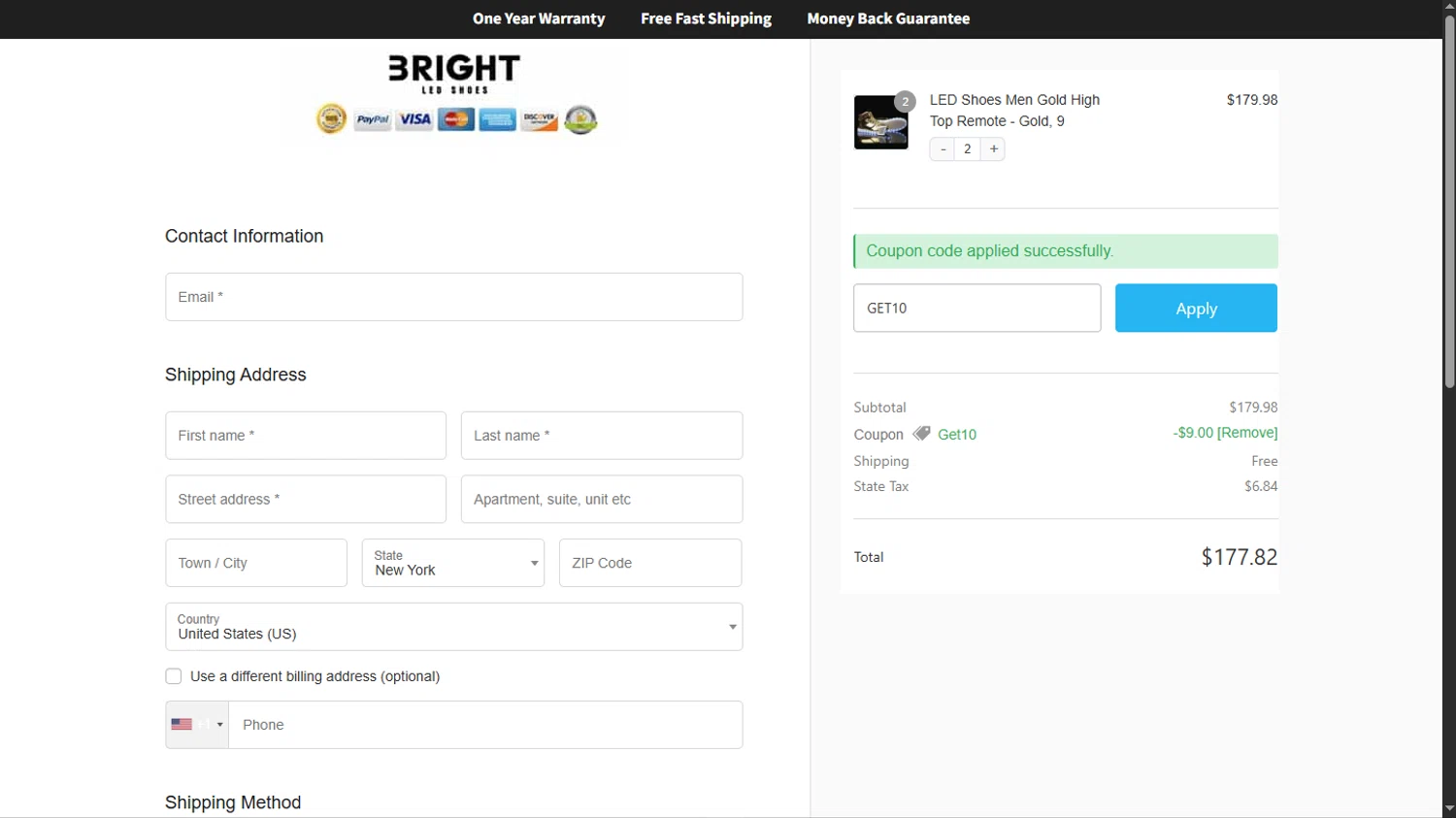Screen dimensions: 1456x818
Task: Focus the Email input field
Action: (x=454, y=297)
